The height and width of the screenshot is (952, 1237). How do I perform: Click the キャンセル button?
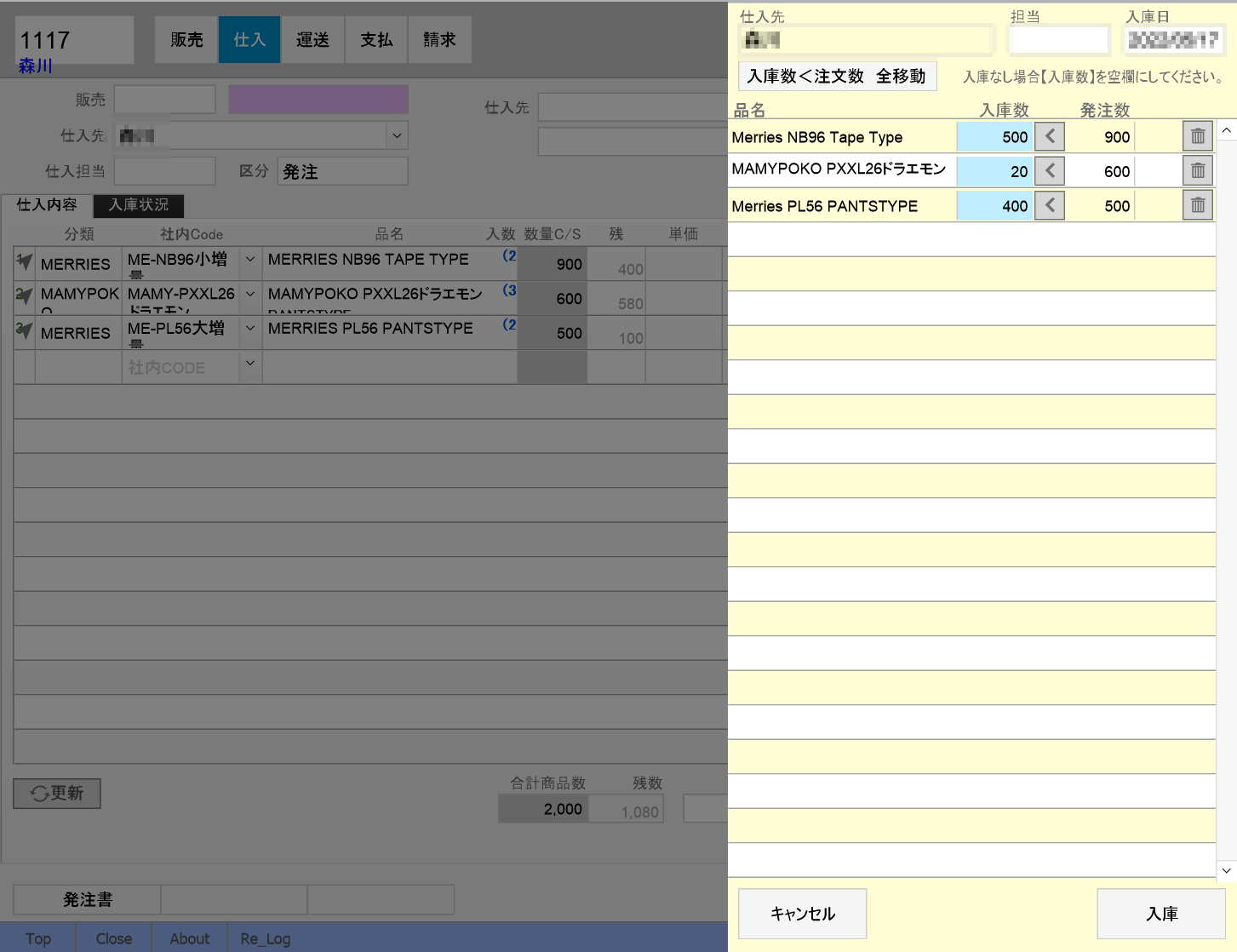coord(803,914)
